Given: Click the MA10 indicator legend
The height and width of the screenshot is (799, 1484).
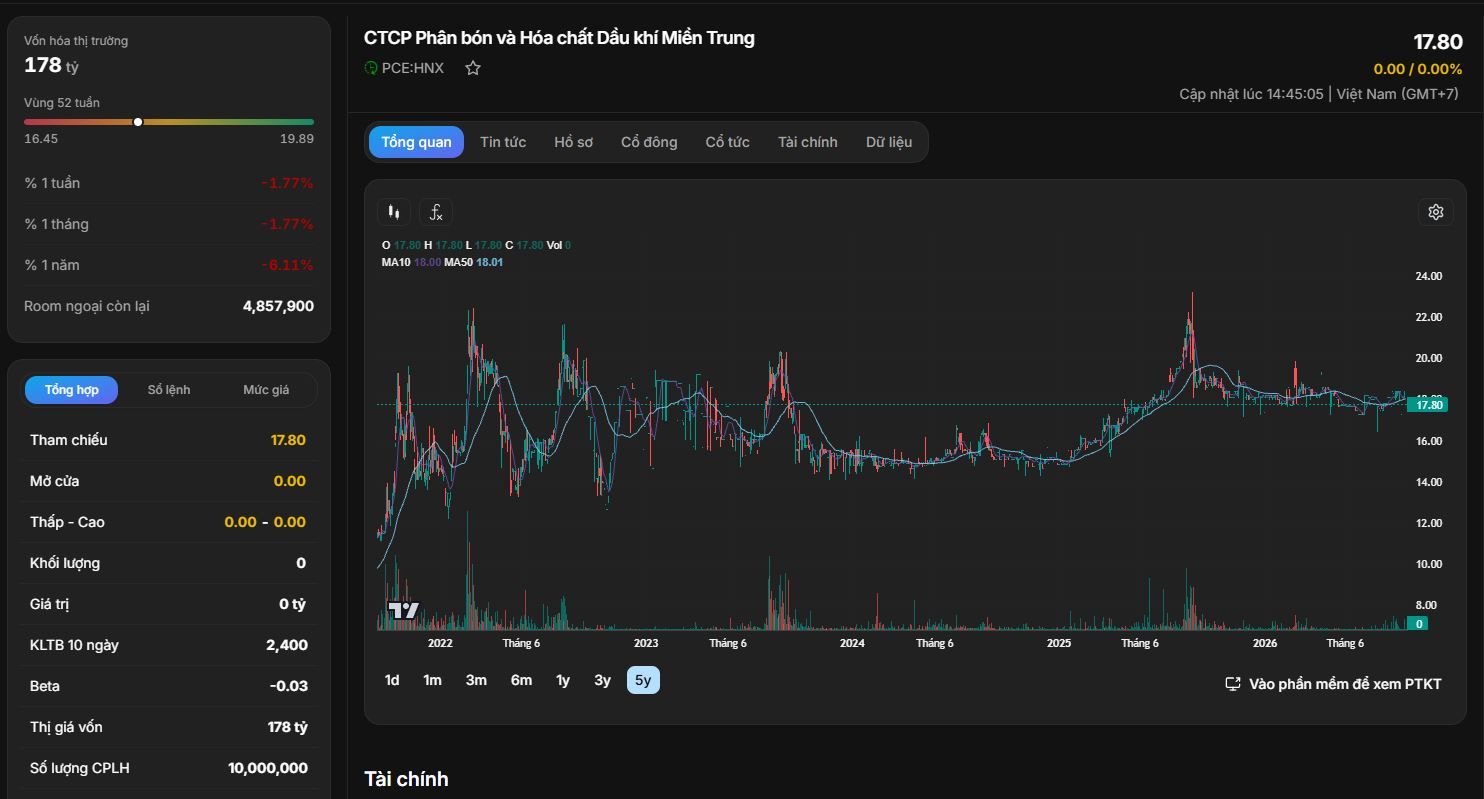Looking at the screenshot, I should tap(411, 262).
